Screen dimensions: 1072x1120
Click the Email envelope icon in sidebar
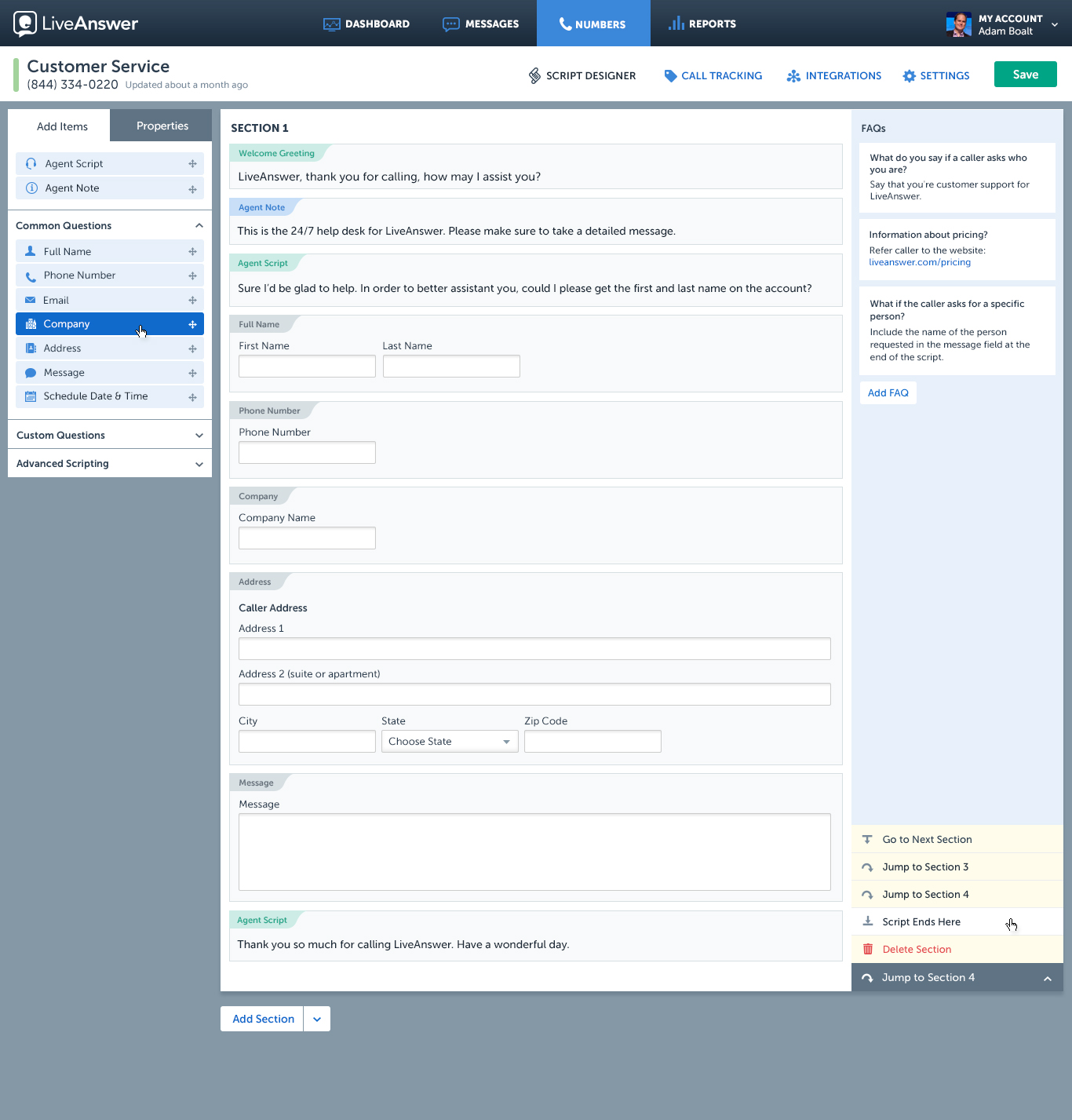coord(31,301)
